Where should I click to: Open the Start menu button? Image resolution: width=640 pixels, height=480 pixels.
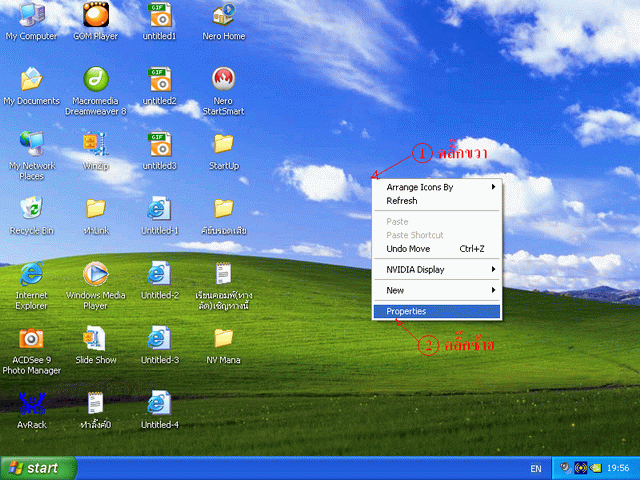click(x=38, y=468)
